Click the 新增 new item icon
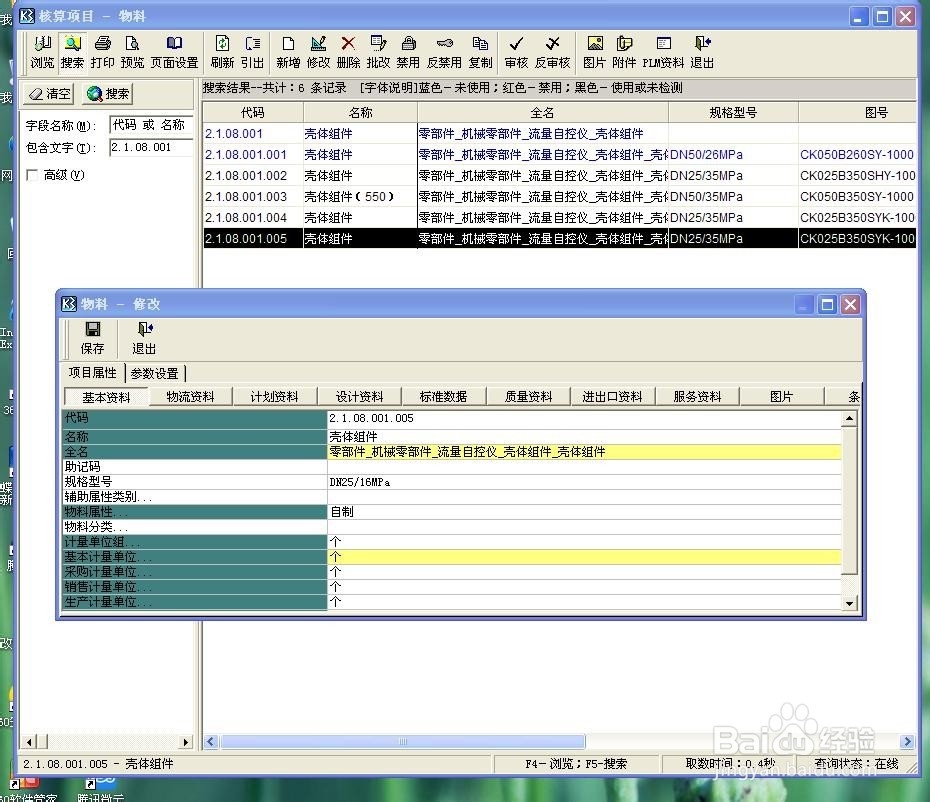This screenshot has height=802, width=930. [x=288, y=52]
